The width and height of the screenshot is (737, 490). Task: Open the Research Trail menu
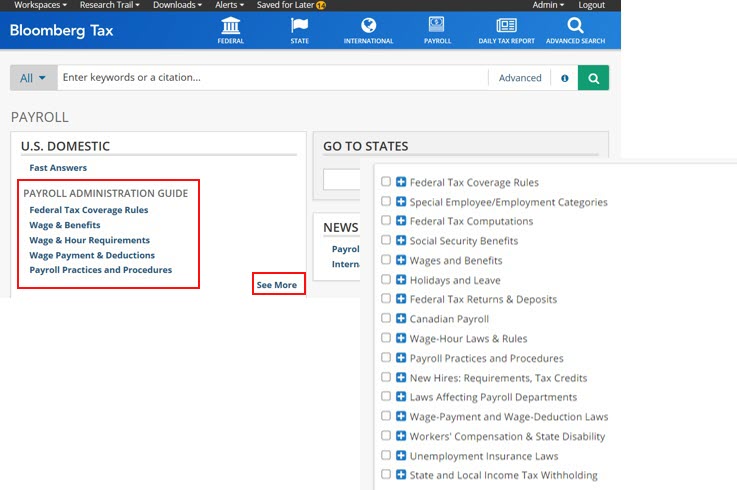tap(110, 5)
